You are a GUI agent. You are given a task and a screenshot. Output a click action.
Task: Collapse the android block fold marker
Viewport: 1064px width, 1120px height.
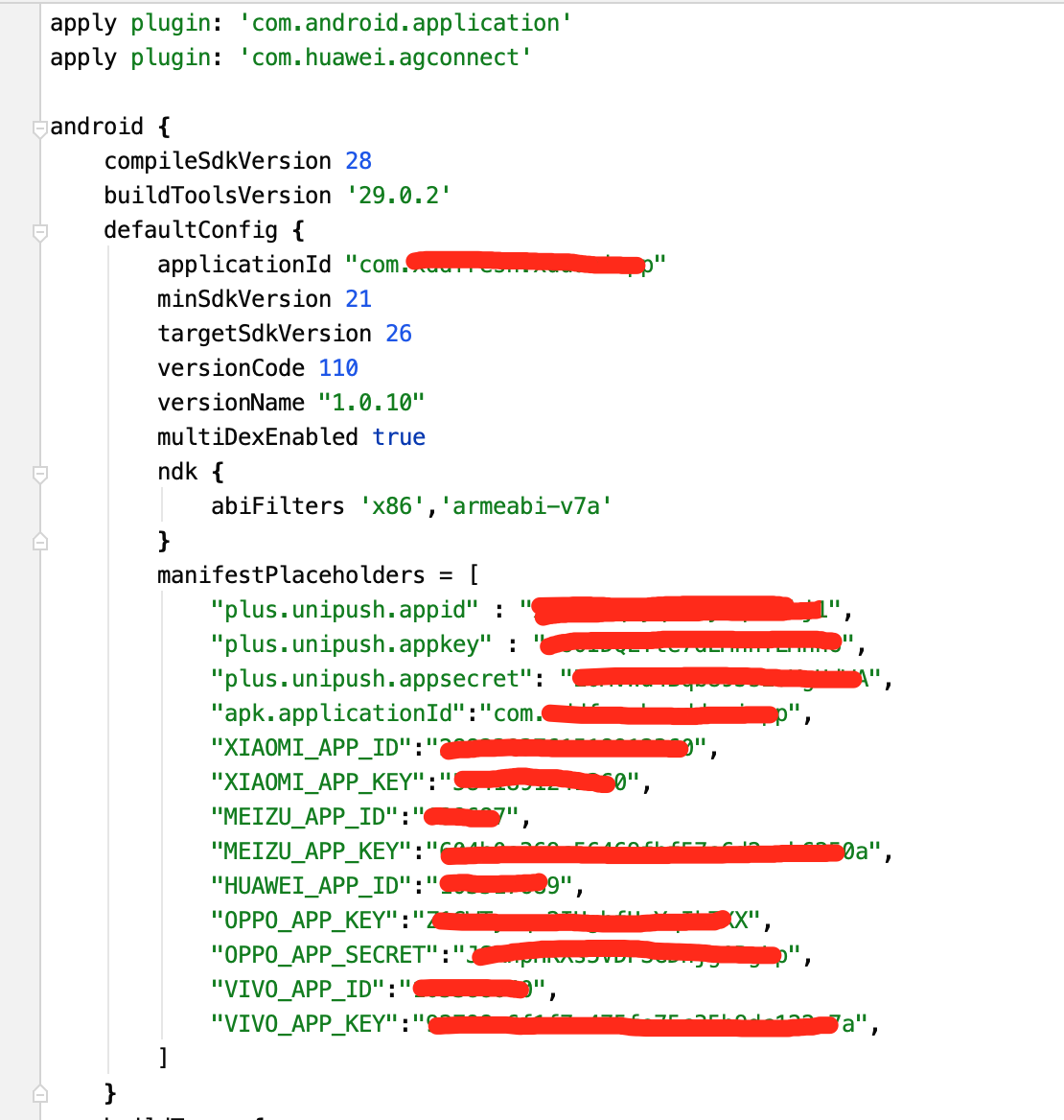[x=39, y=128]
